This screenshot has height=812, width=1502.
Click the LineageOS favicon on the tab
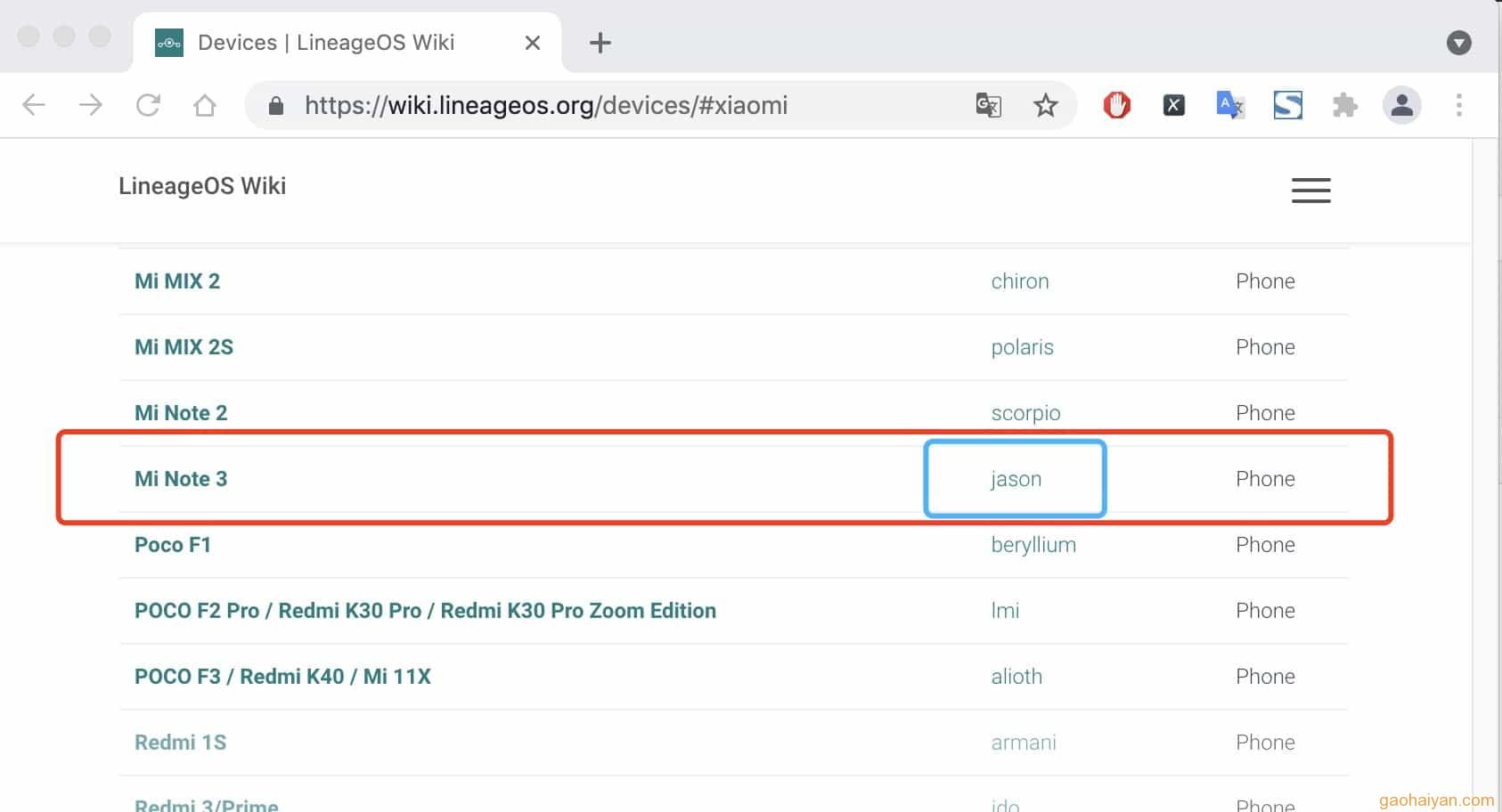[169, 42]
